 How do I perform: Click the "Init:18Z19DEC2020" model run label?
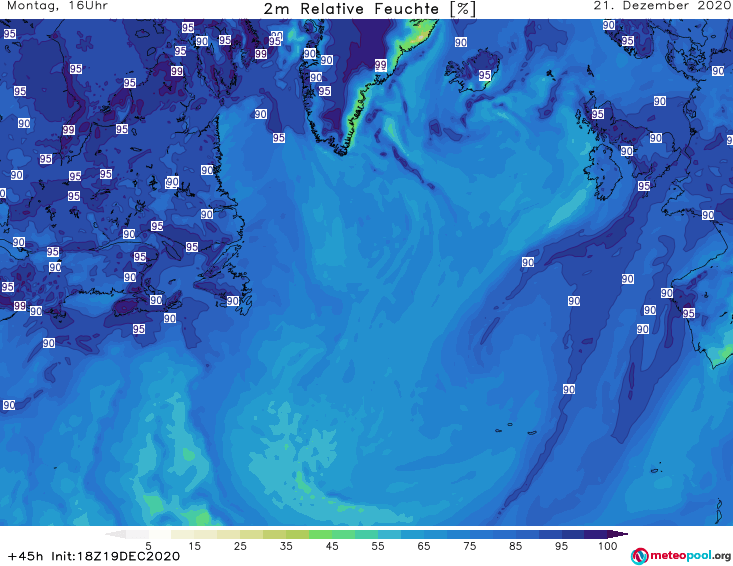pyautogui.click(x=115, y=556)
